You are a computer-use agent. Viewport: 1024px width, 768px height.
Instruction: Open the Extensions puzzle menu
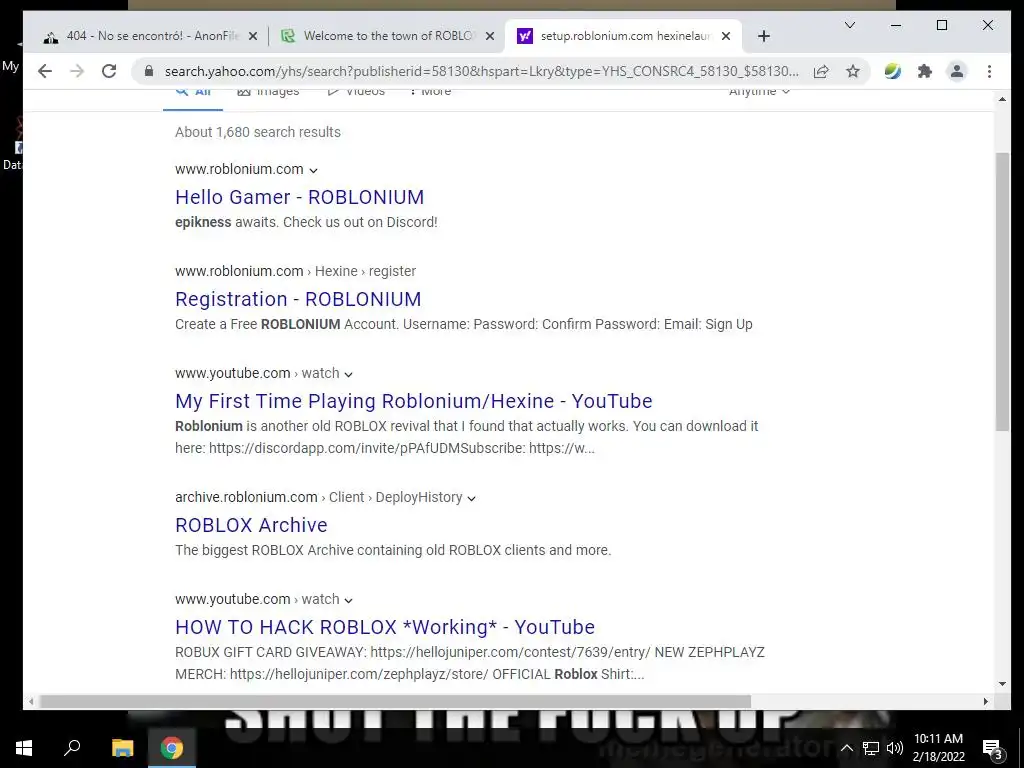point(925,71)
